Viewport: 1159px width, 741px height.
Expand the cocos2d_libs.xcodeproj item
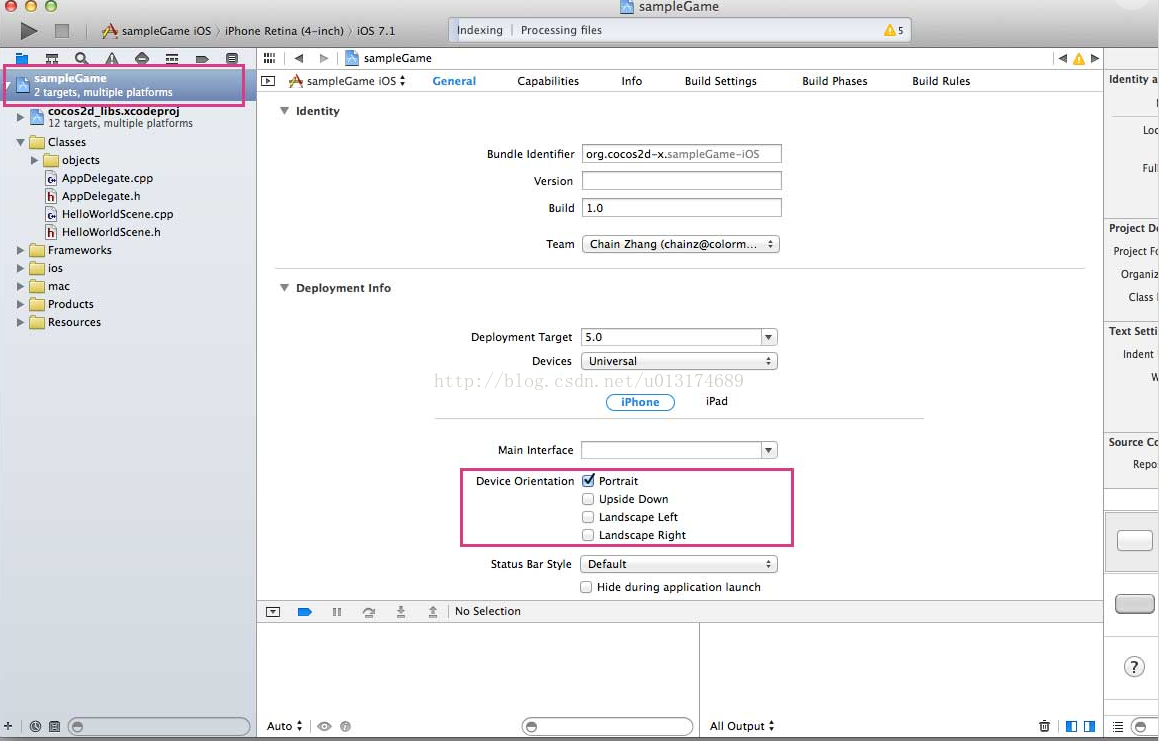click(21, 117)
